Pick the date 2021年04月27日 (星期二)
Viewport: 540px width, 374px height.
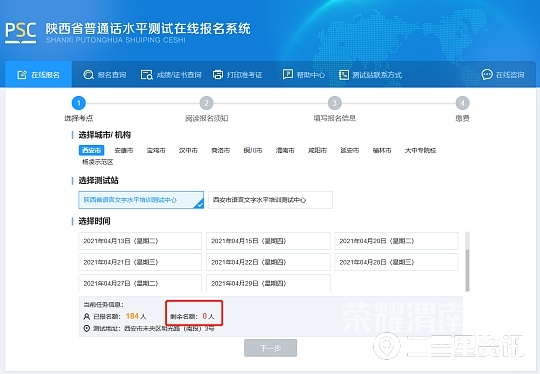pos(140,283)
